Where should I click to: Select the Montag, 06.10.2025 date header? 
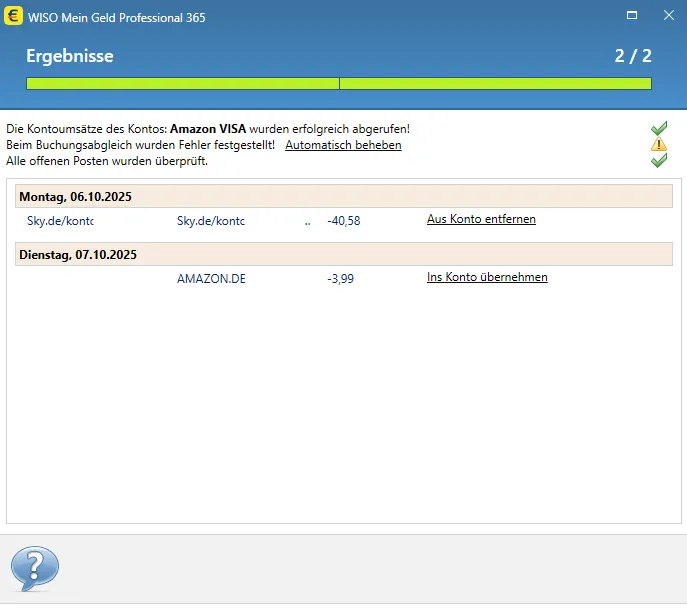click(x=76, y=196)
